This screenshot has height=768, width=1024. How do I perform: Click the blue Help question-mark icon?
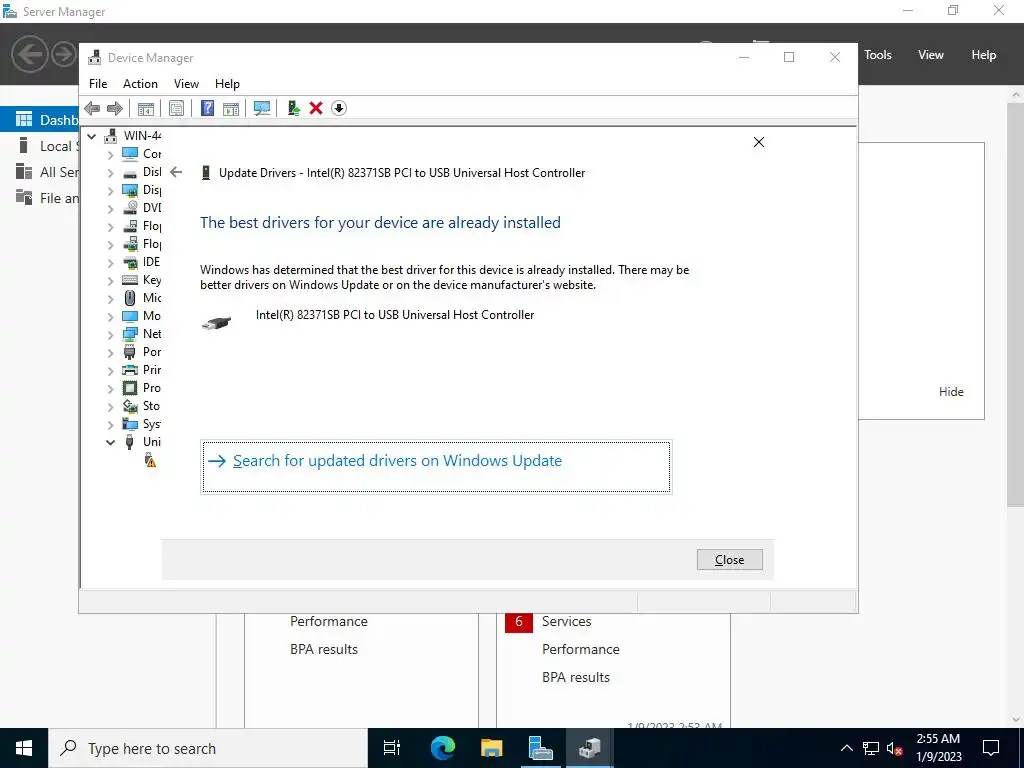tap(207, 108)
